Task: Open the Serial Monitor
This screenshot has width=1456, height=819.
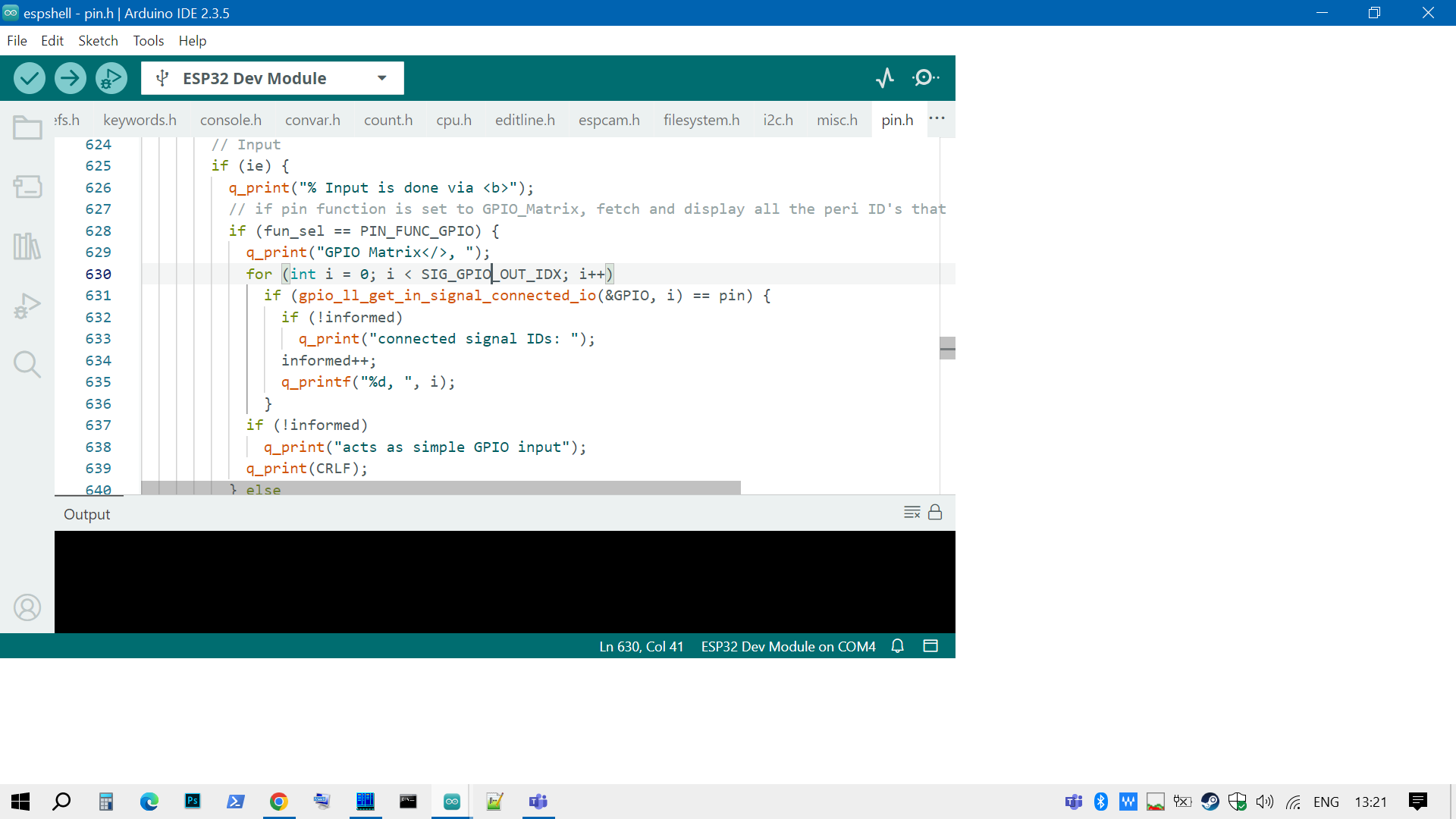Action: tap(924, 77)
